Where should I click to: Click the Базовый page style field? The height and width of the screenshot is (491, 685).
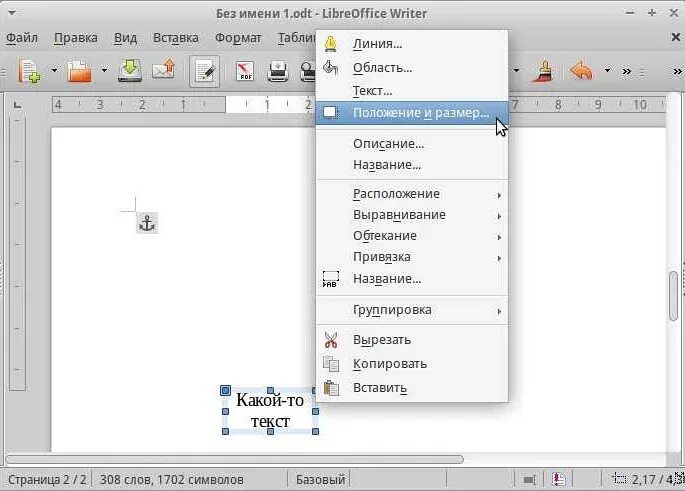click(x=320, y=480)
